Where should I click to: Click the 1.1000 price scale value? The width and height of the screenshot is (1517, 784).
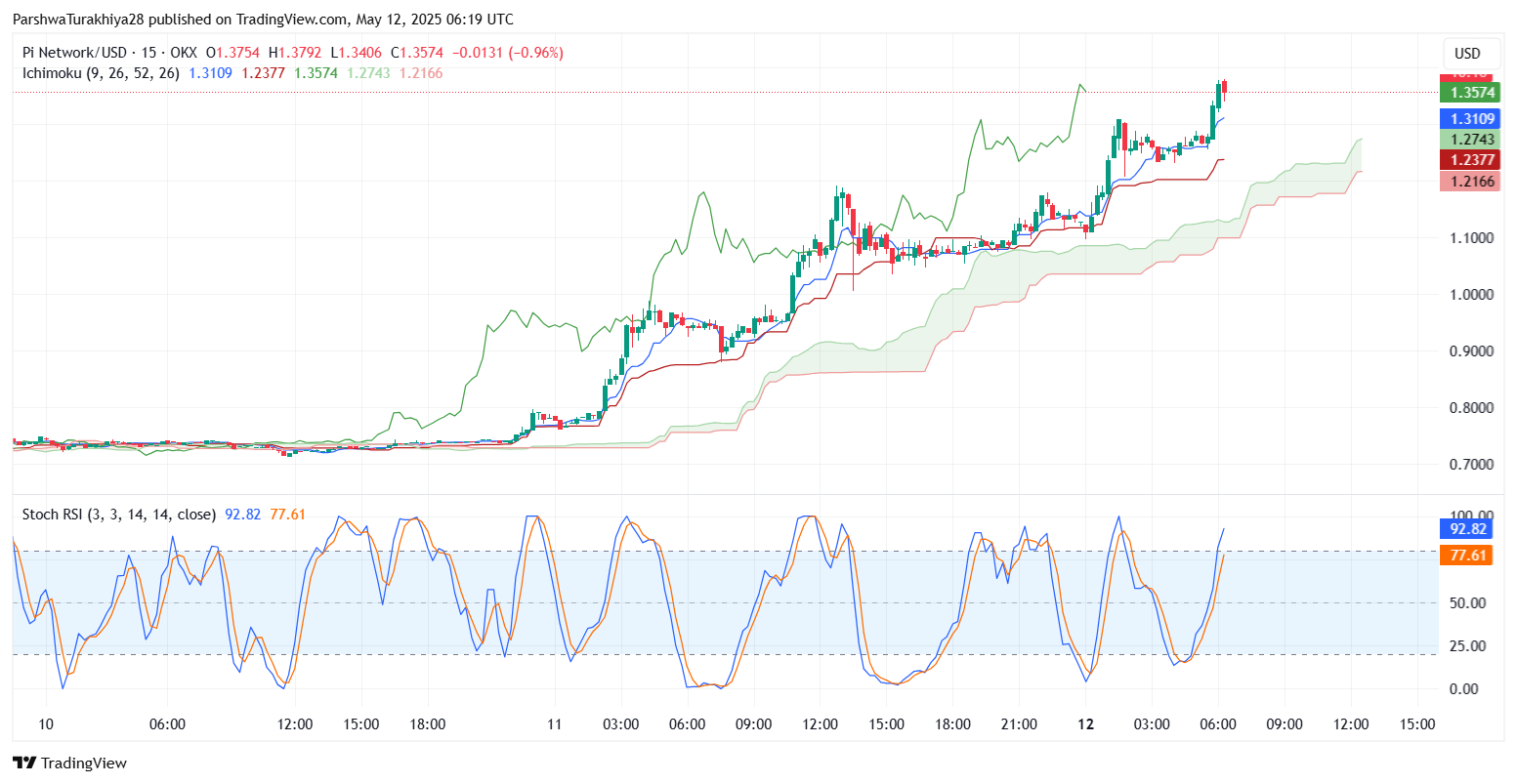1471,237
